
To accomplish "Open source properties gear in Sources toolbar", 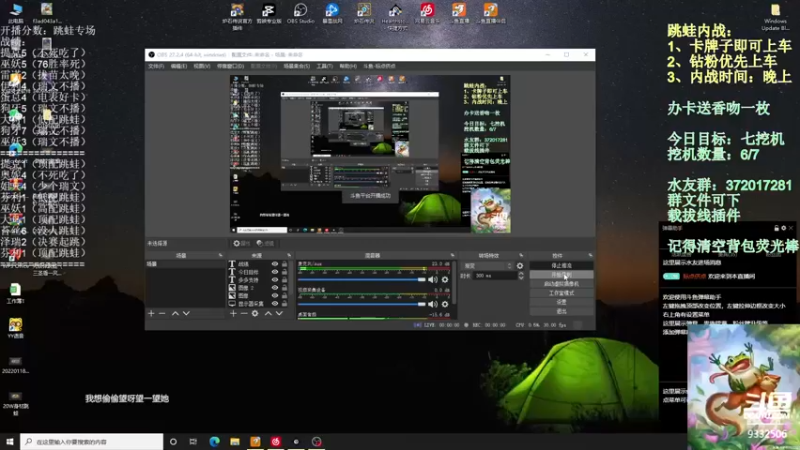I will [x=255, y=313].
